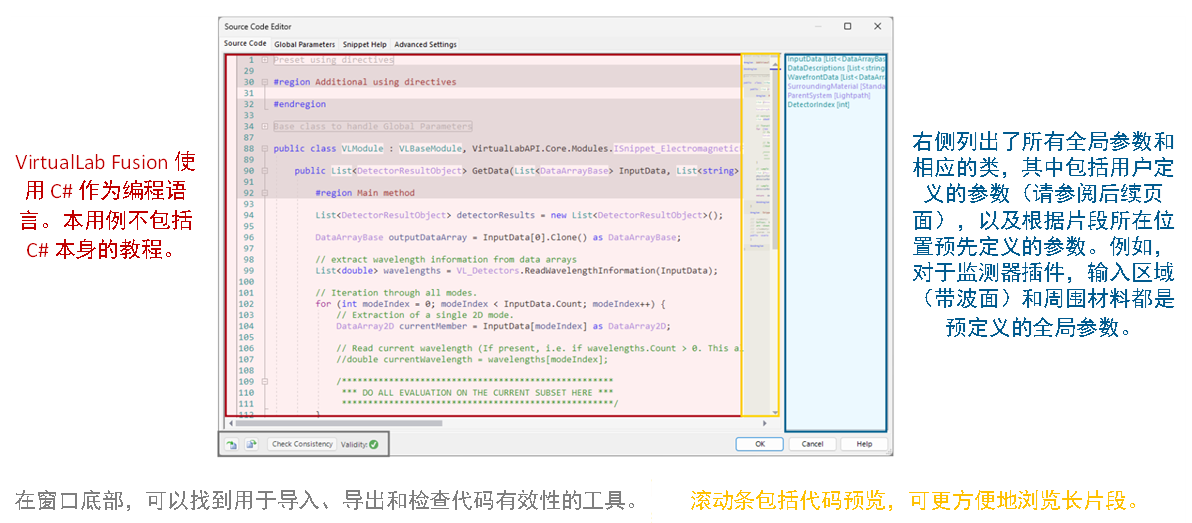Select WavefrontData in the parameter list
Image resolution: width=1192 pixels, height=523 pixels.
point(836,77)
